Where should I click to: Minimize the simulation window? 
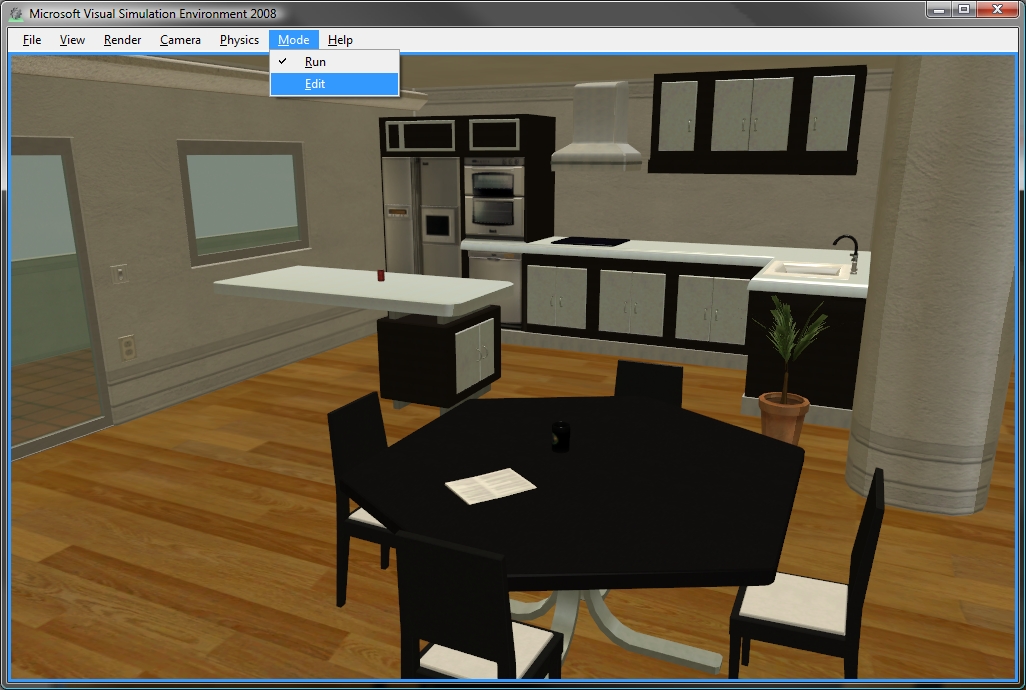[938, 10]
